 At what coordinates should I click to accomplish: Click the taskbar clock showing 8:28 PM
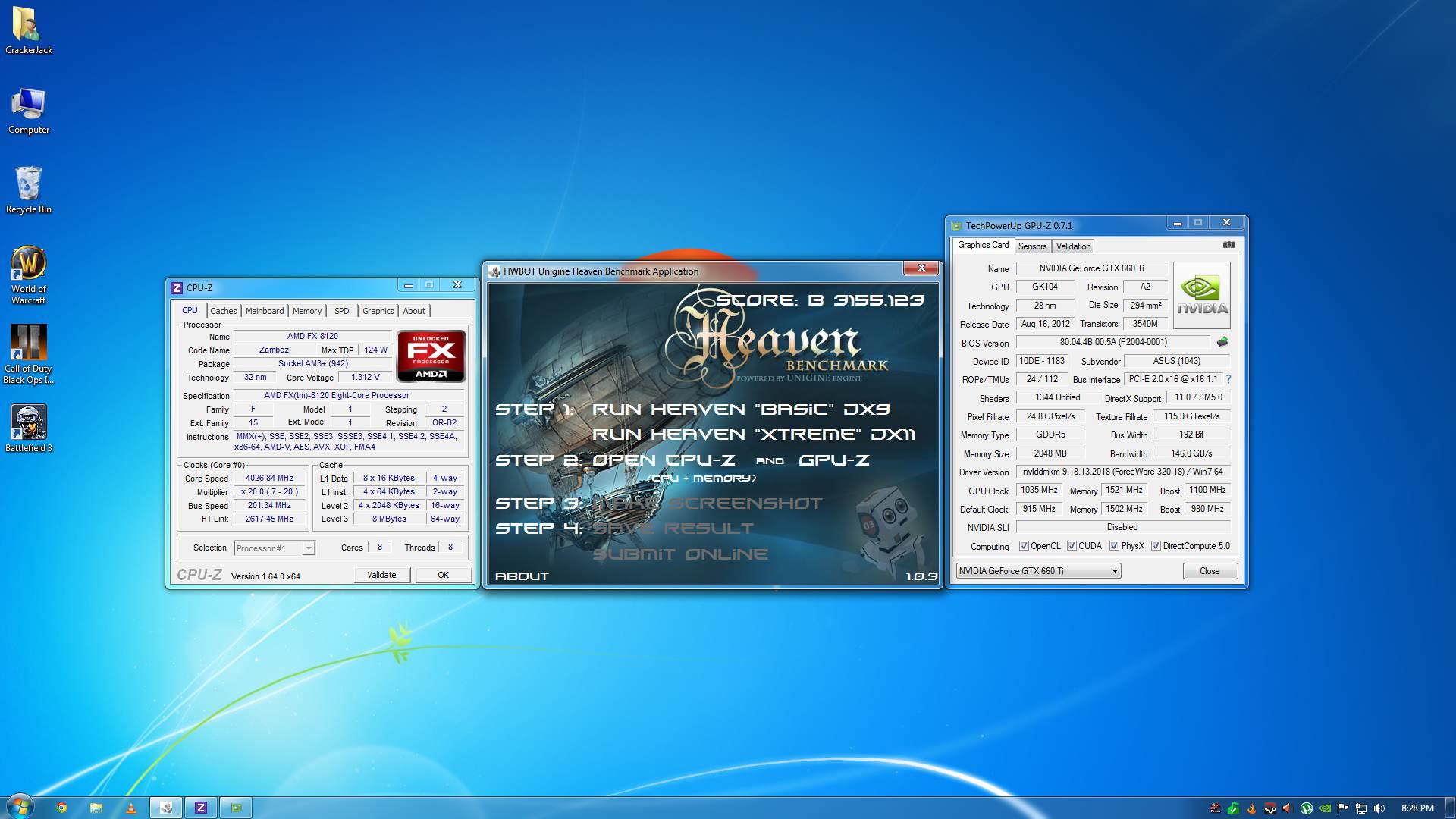[1417, 808]
